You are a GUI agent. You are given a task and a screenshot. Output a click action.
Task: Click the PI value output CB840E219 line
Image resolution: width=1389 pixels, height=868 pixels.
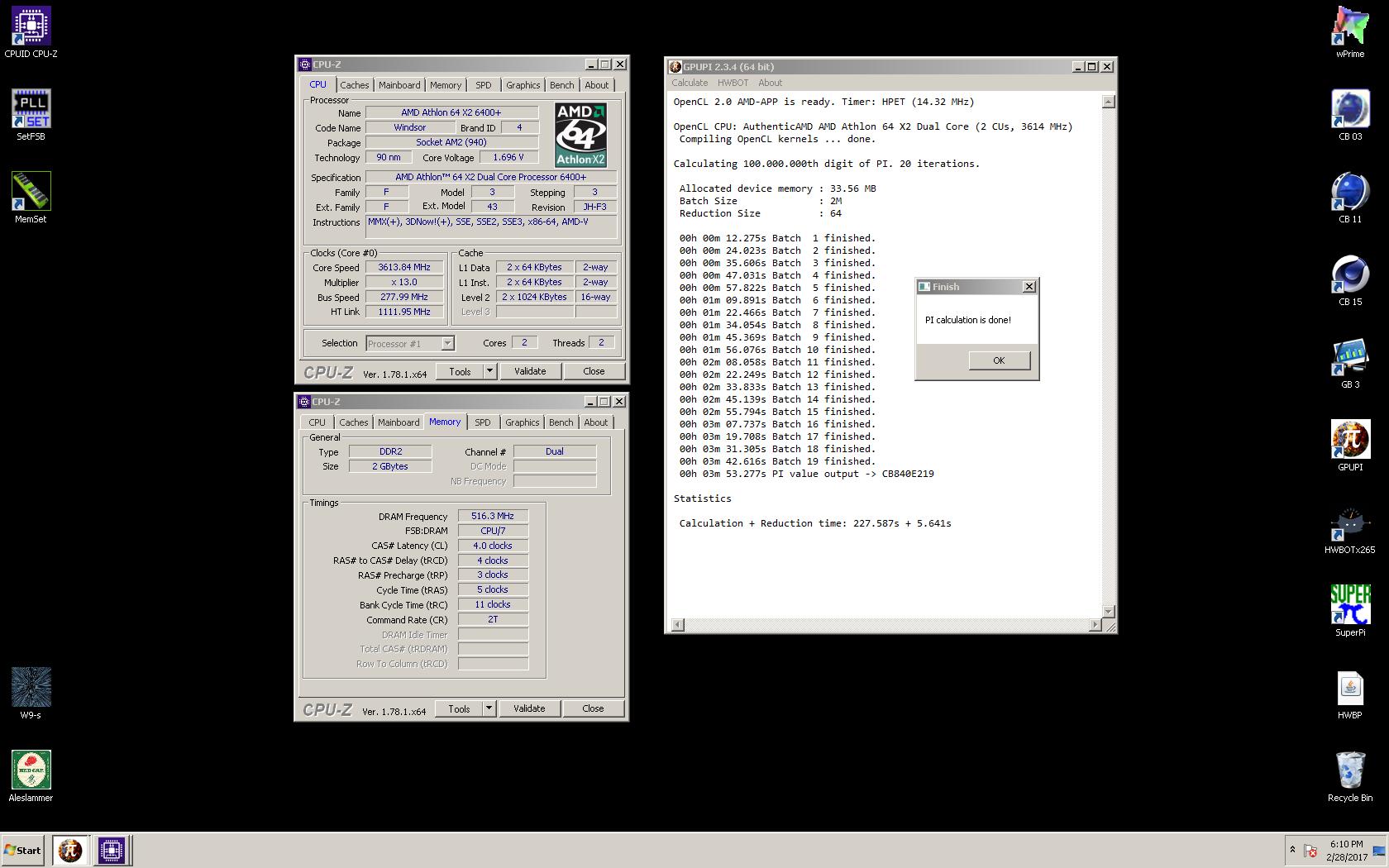click(807, 474)
